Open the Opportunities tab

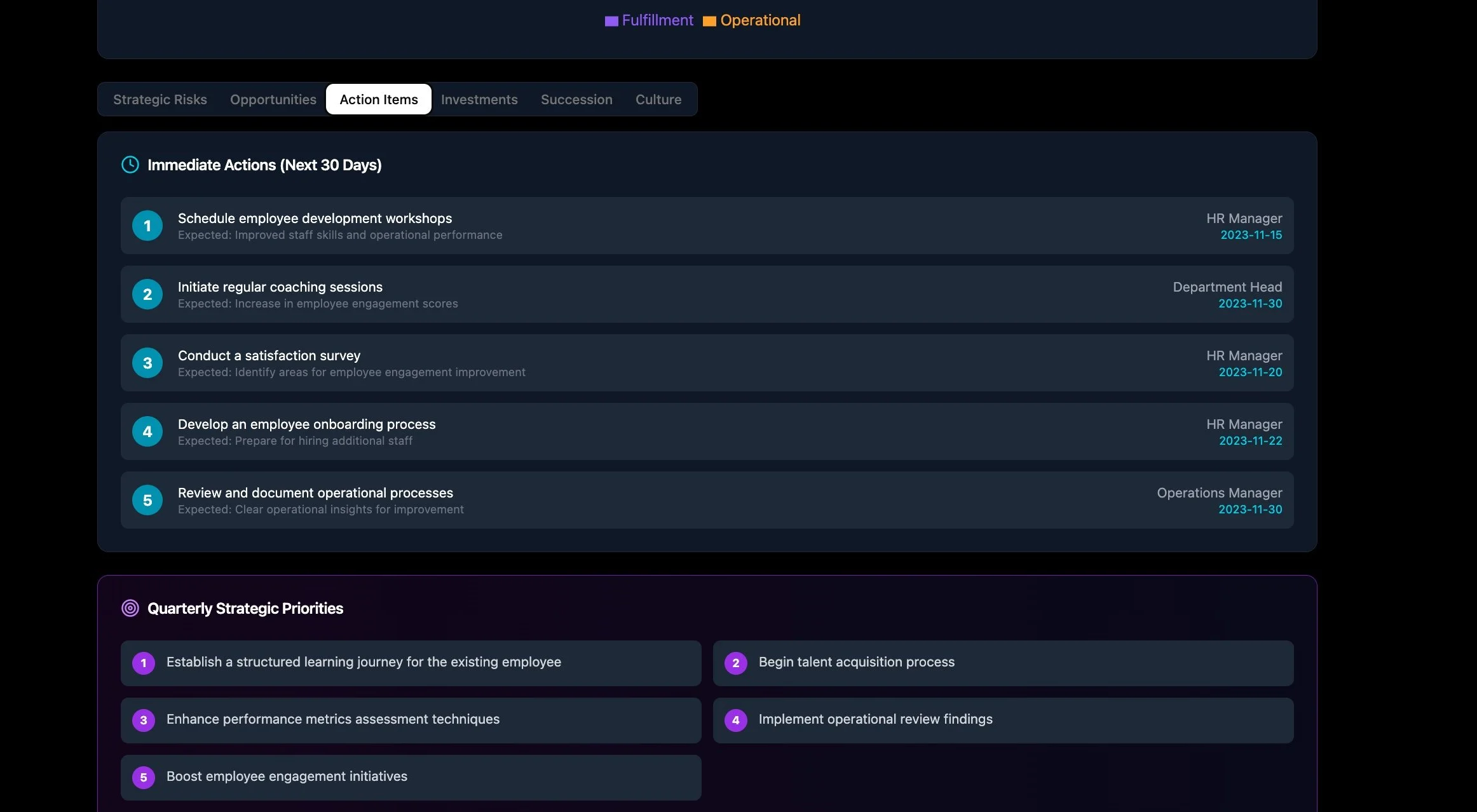coord(273,100)
